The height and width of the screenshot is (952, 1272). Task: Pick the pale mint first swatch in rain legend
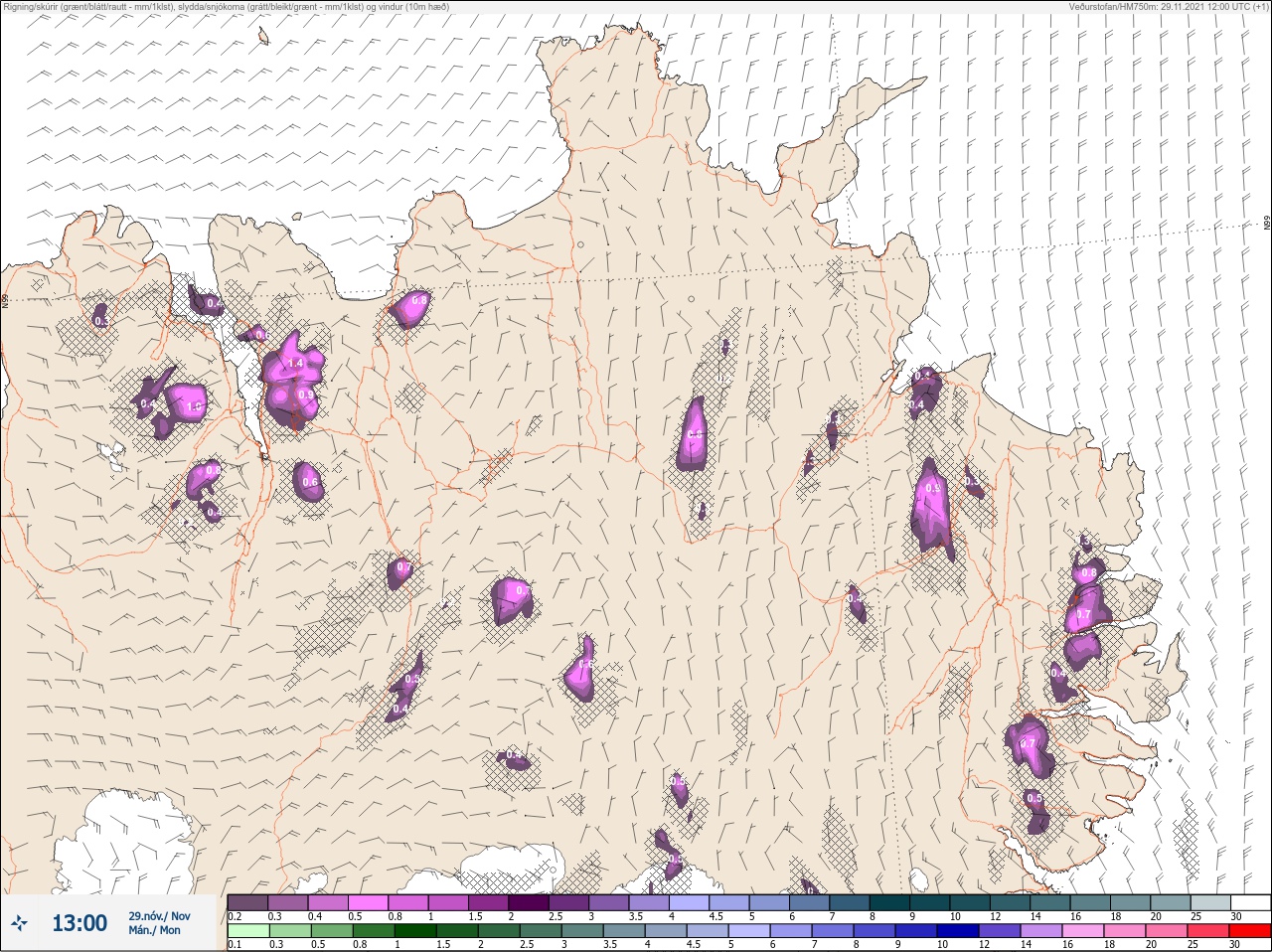246,931
